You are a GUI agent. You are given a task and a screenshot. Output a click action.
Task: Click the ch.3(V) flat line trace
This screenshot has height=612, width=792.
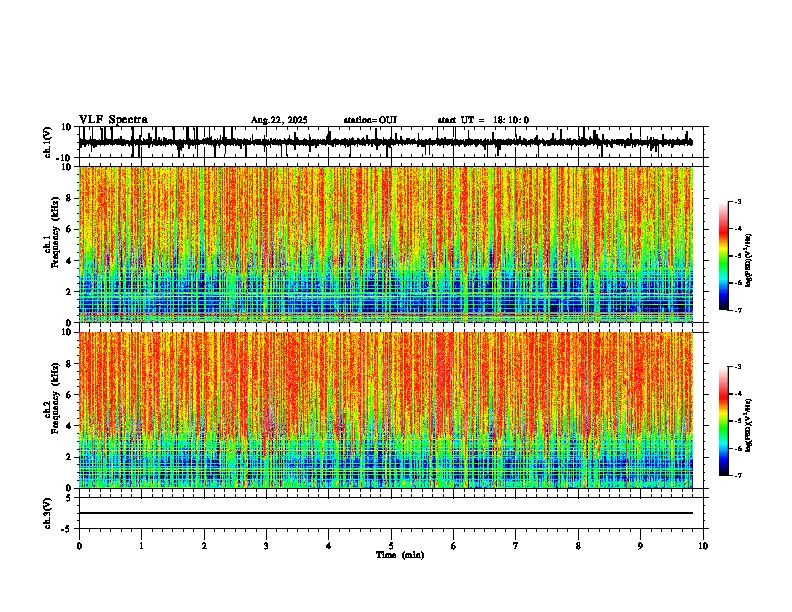(x=386, y=513)
